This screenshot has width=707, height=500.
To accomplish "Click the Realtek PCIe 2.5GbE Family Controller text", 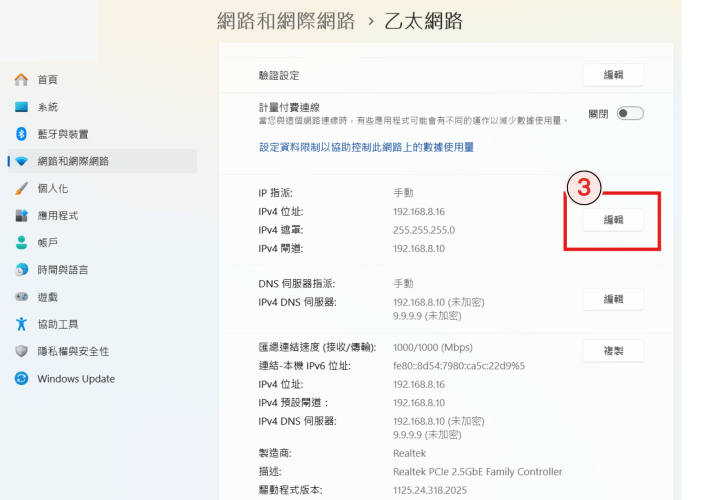I will (x=477, y=472).
